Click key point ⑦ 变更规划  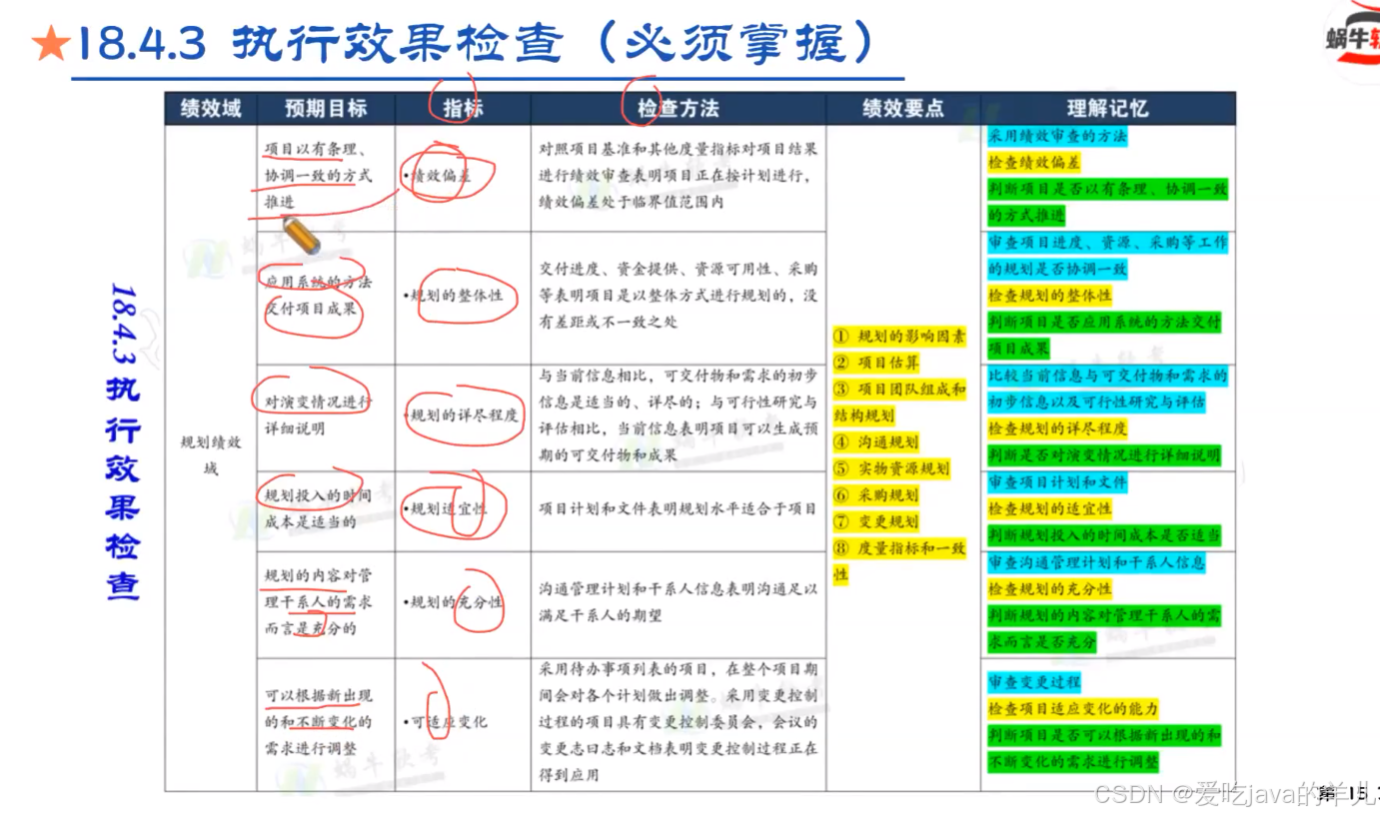point(876,521)
